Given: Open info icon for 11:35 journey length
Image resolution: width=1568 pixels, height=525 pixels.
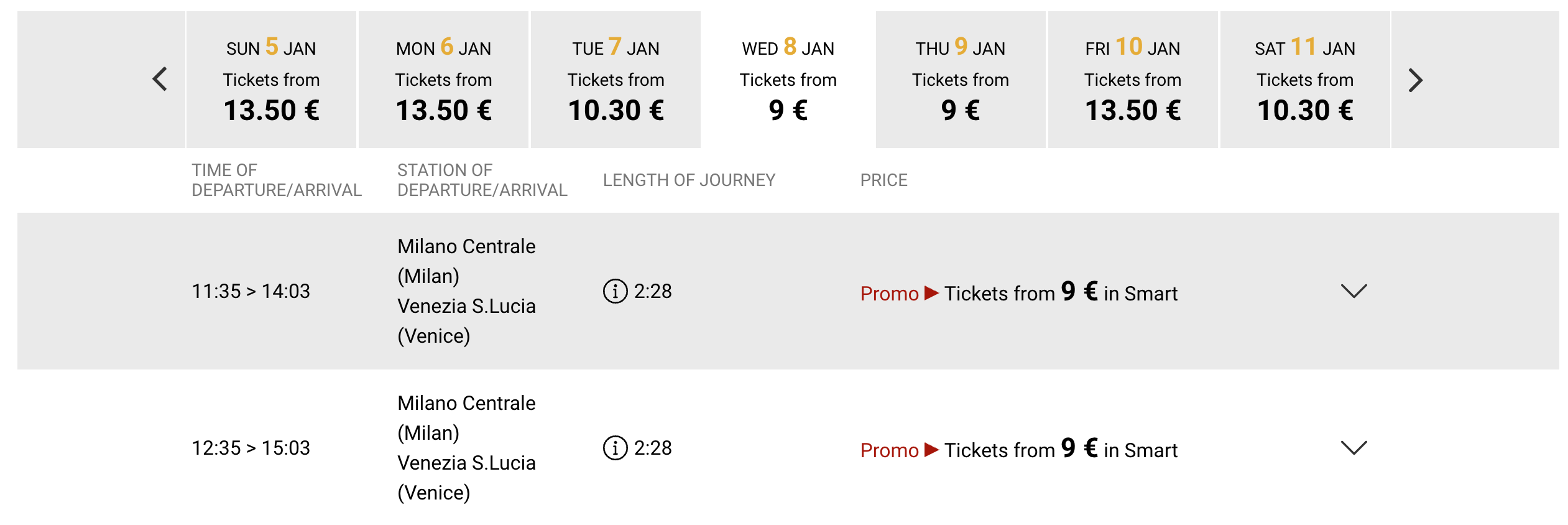Looking at the screenshot, I should [615, 290].
